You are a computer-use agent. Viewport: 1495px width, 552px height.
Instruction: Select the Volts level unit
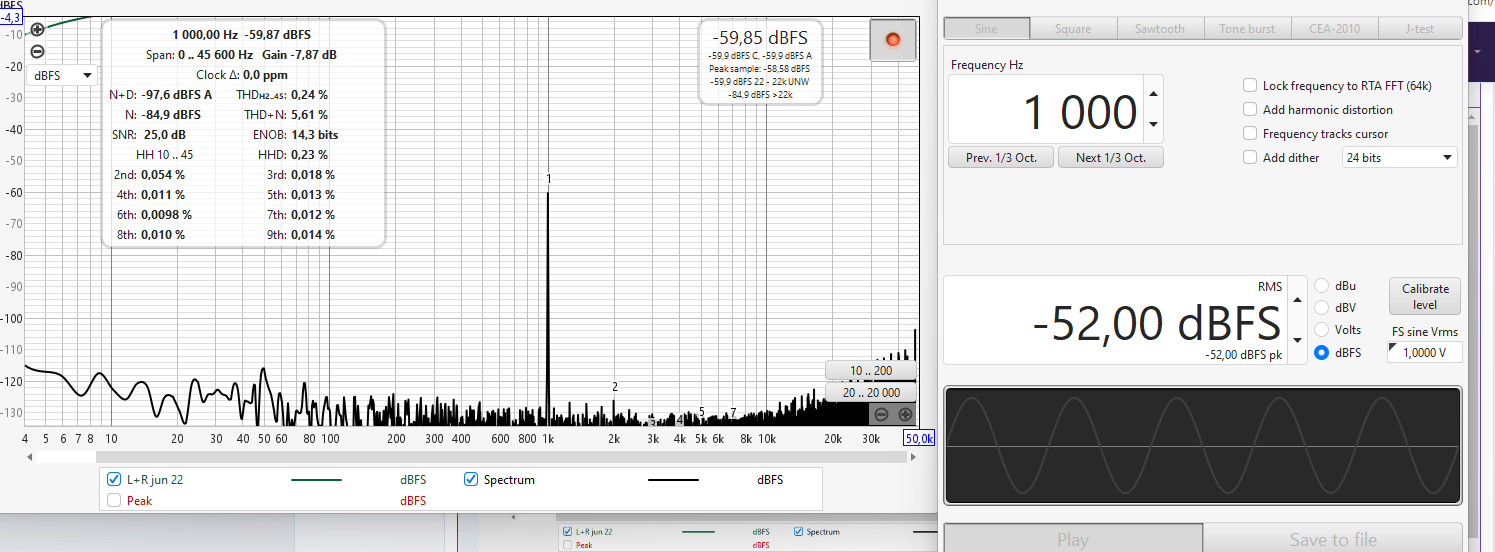tap(1321, 330)
